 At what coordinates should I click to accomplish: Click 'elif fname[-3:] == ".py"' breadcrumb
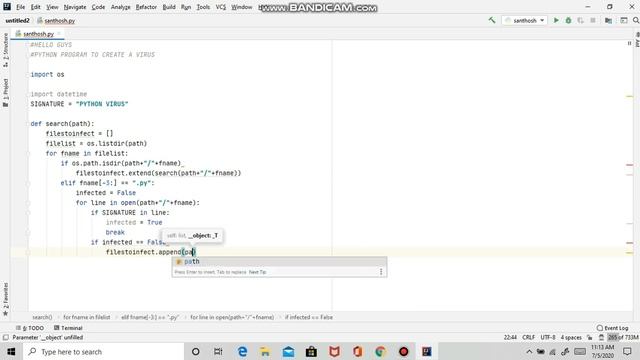[150, 317]
